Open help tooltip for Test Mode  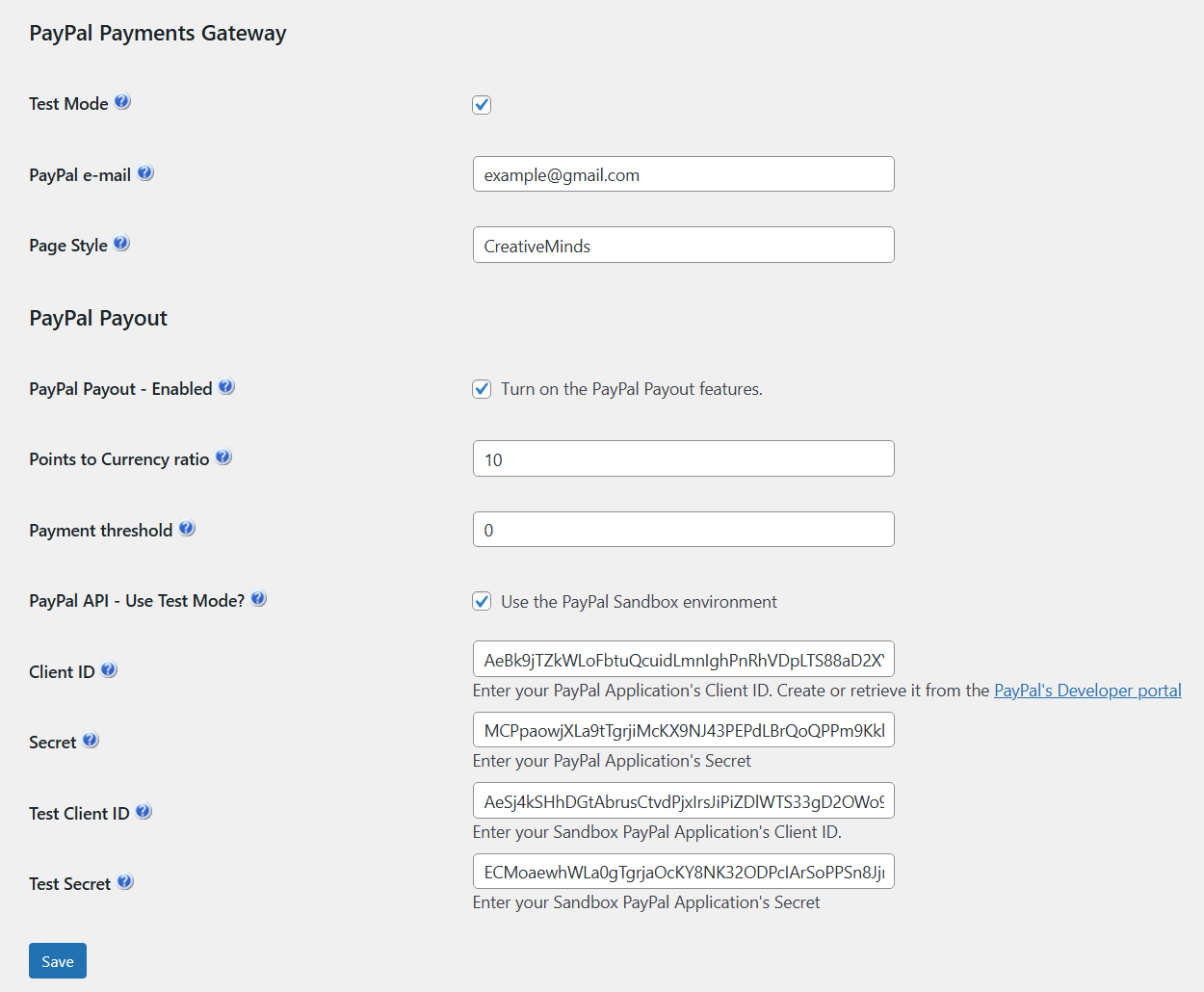tap(122, 102)
